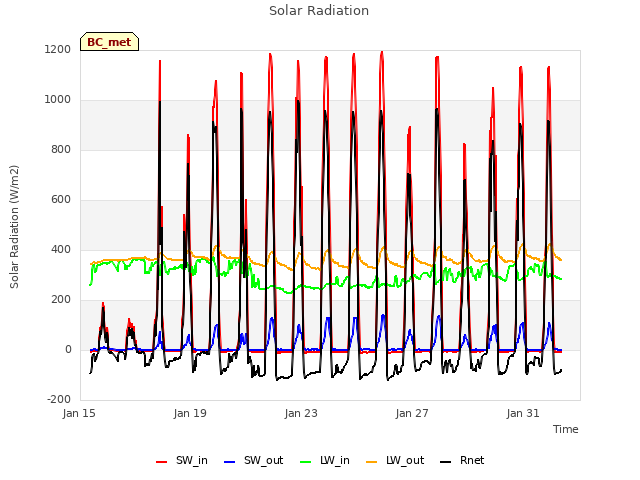This screenshot has width=640, height=480.
Task: Click the 1000 y-axis tick label
Action: point(58,100)
